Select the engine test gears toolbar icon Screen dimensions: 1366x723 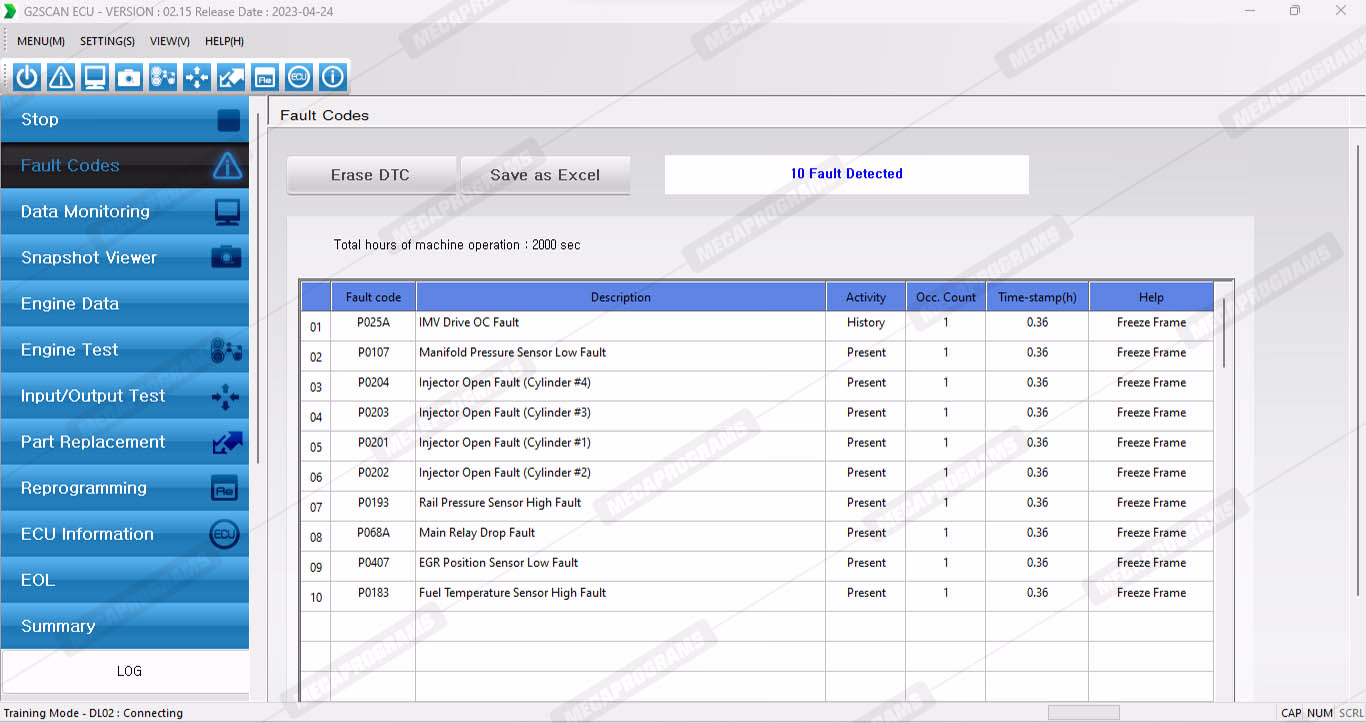pyautogui.click(x=163, y=77)
